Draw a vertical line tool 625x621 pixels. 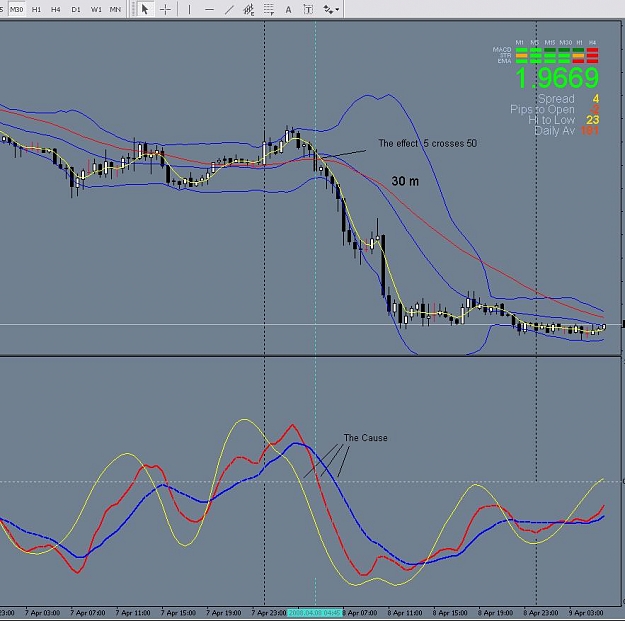click(x=189, y=9)
